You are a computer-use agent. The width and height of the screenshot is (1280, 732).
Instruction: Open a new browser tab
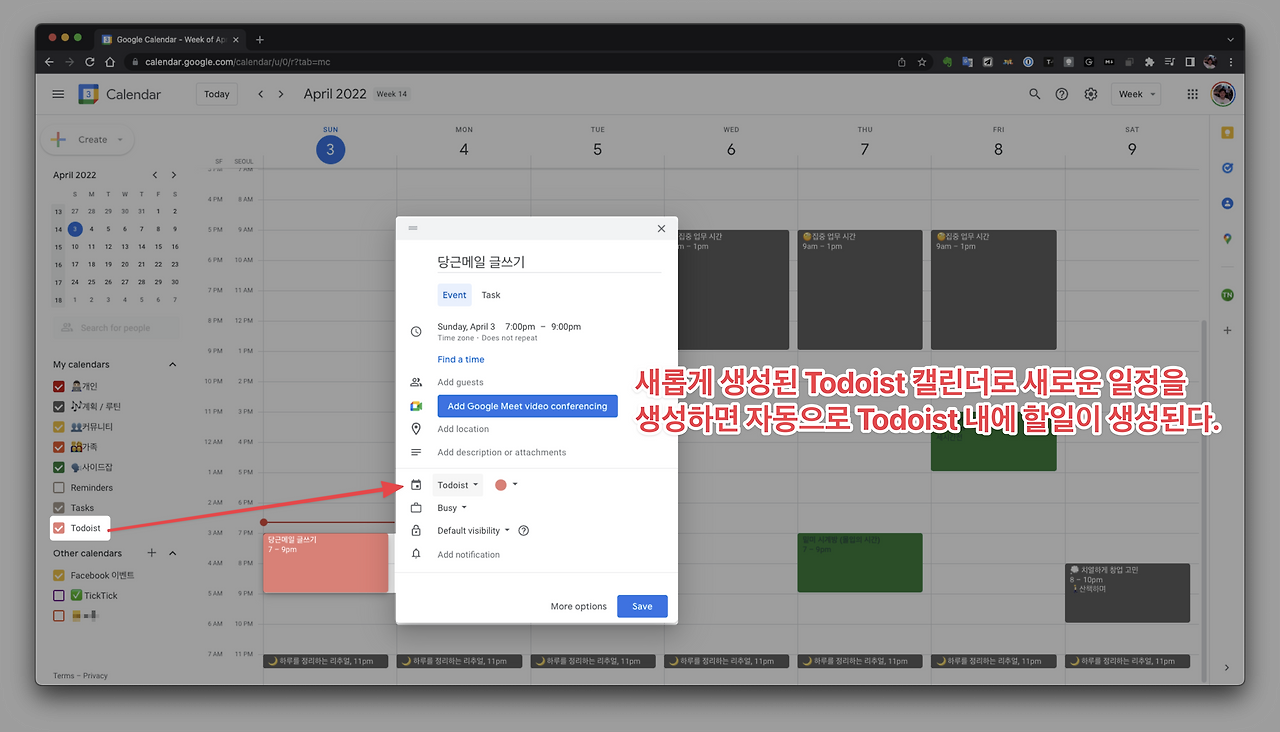click(260, 39)
